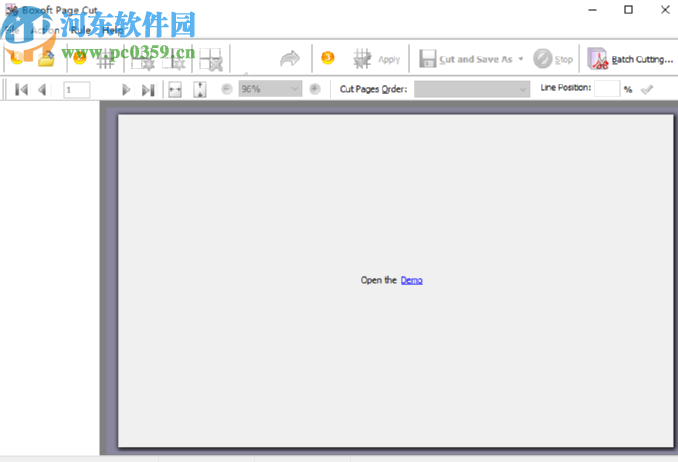Minimize the application window

(x=592, y=10)
